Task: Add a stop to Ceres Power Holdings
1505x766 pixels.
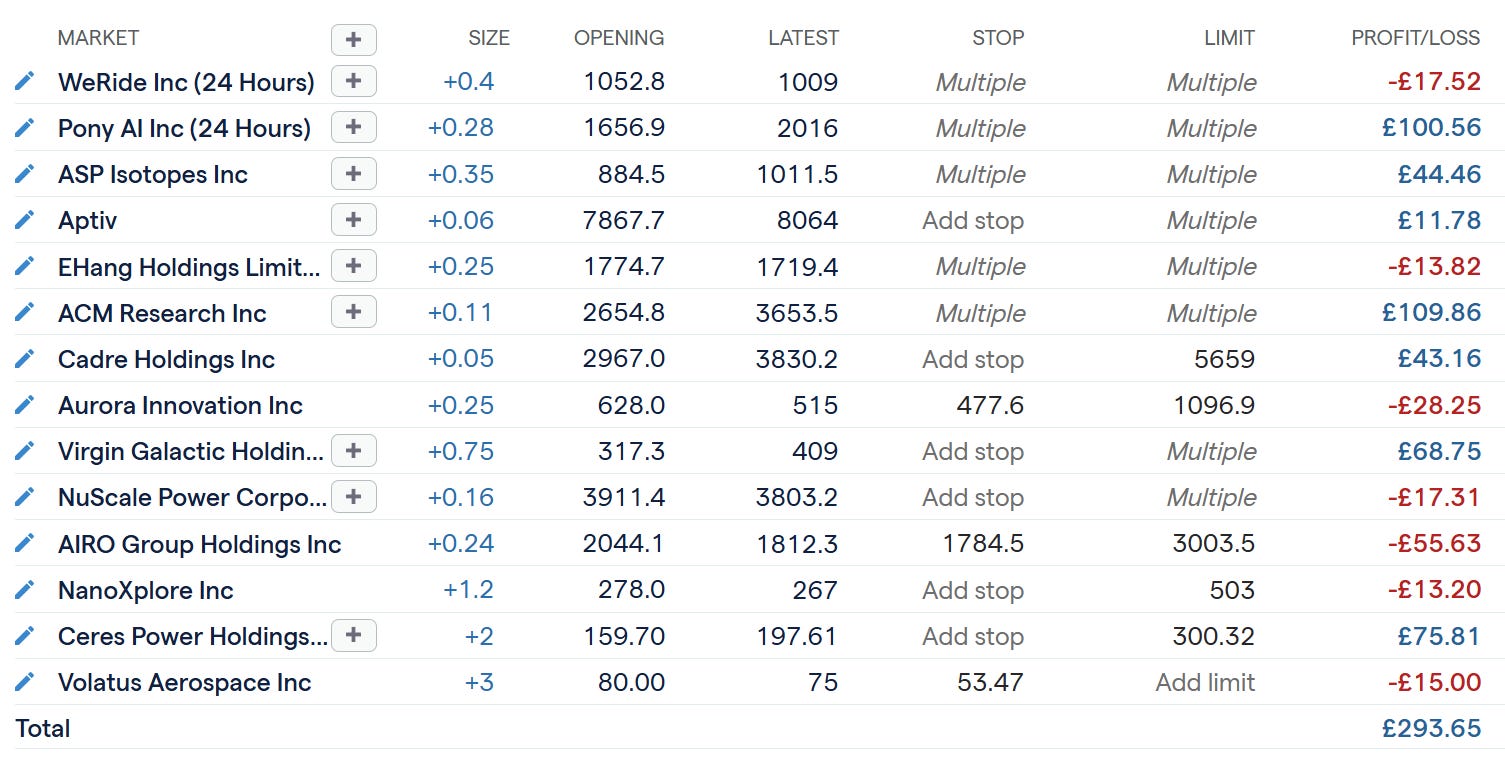Action: tap(972, 636)
